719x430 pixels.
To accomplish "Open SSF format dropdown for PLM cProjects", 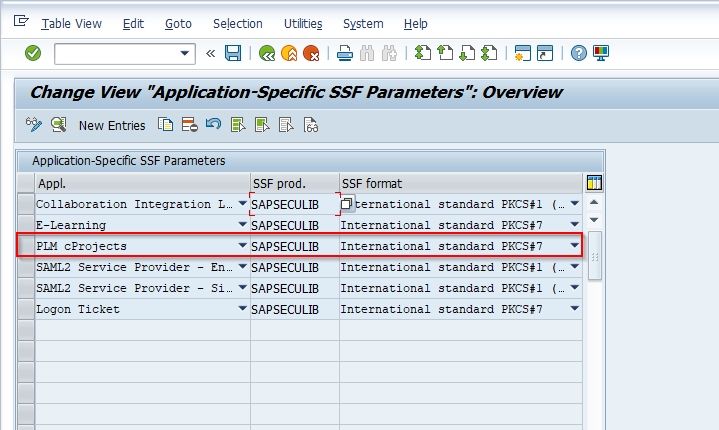I will (x=575, y=246).
